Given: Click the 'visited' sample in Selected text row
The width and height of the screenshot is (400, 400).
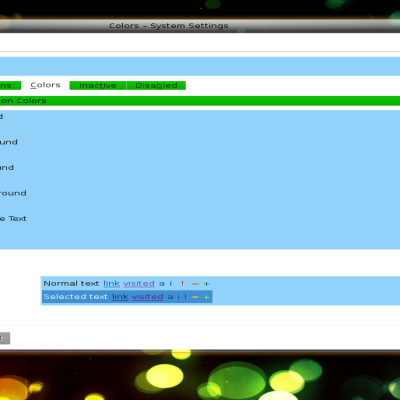Looking at the screenshot, I should [x=147, y=297].
